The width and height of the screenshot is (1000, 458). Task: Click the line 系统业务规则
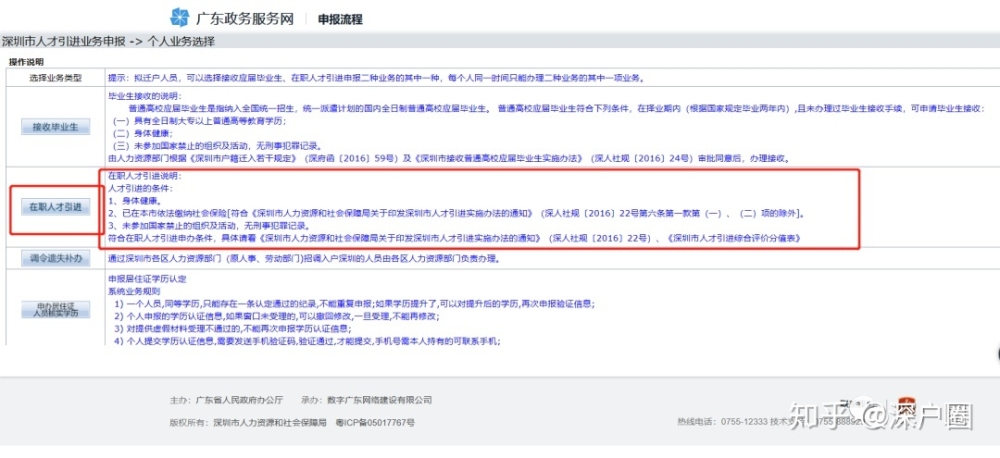click(132, 292)
